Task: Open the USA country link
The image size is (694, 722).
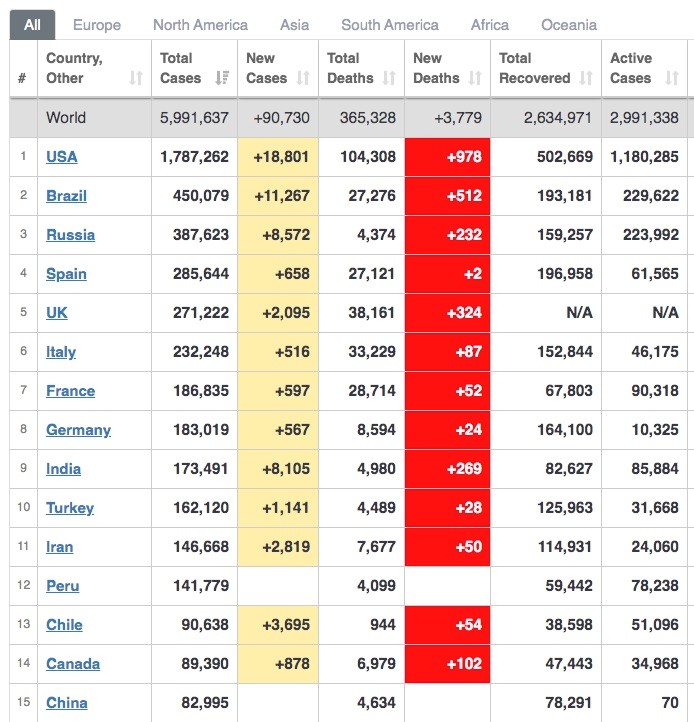Action: tap(61, 157)
